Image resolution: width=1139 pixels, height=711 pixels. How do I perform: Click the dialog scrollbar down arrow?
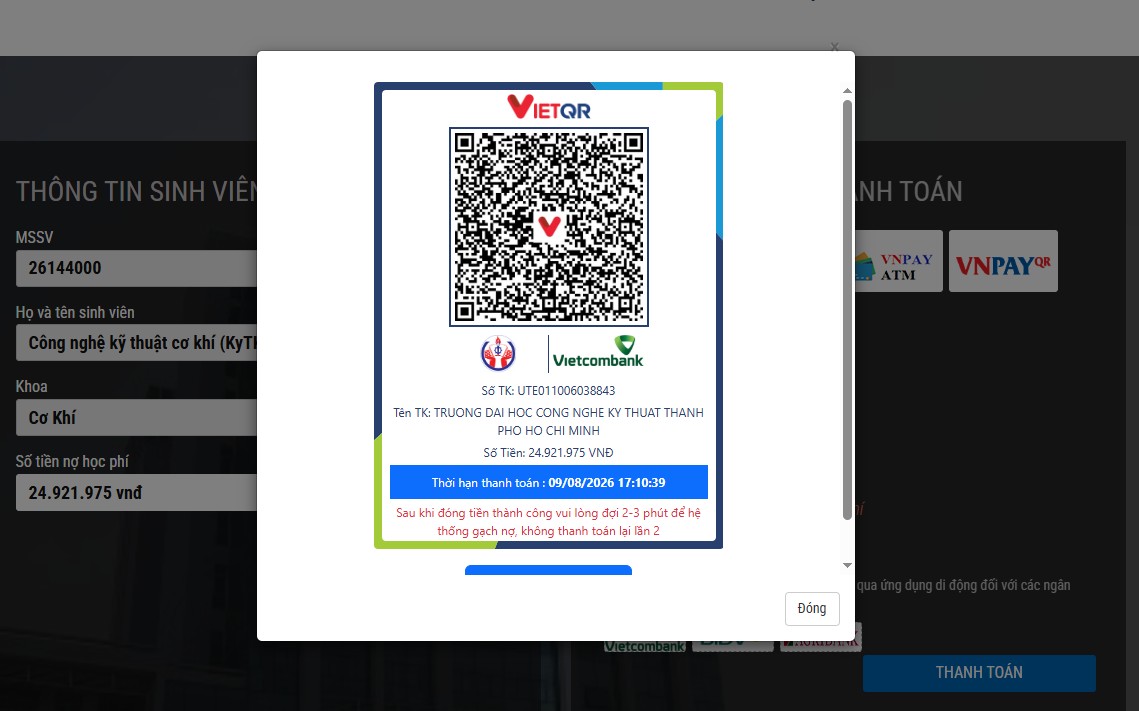(x=847, y=565)
